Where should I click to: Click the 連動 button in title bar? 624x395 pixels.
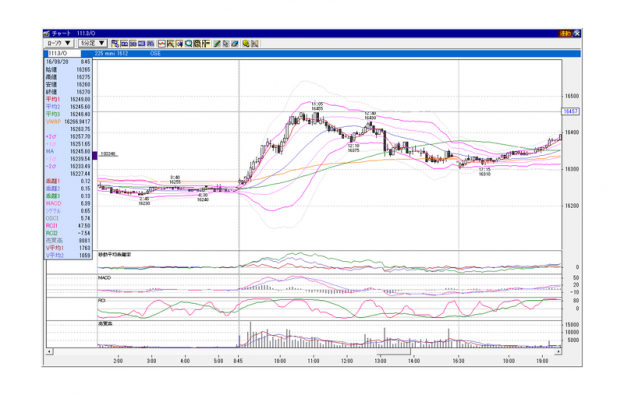pyautogui.click(x=566, y=33)
